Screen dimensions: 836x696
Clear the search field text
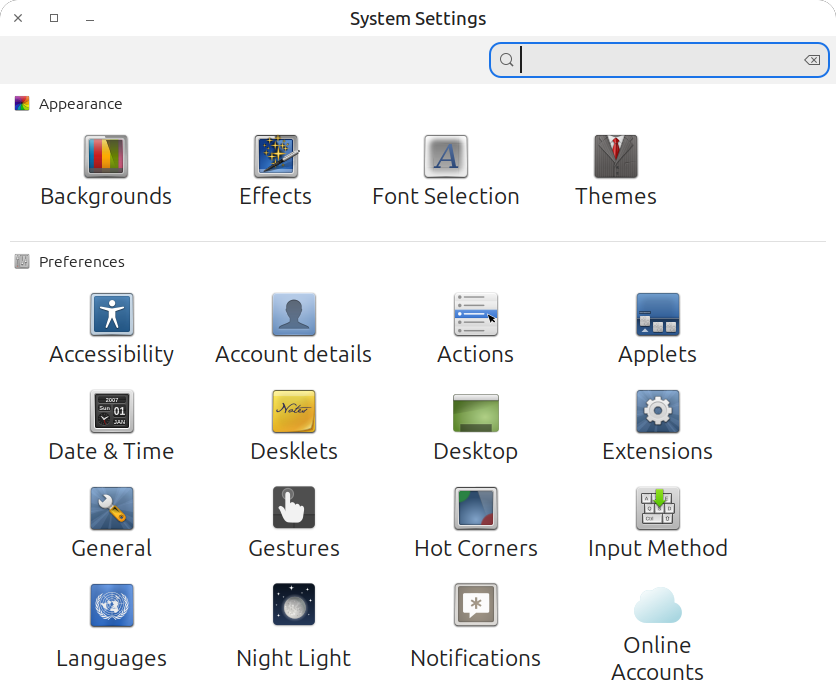tap(812, 60)
